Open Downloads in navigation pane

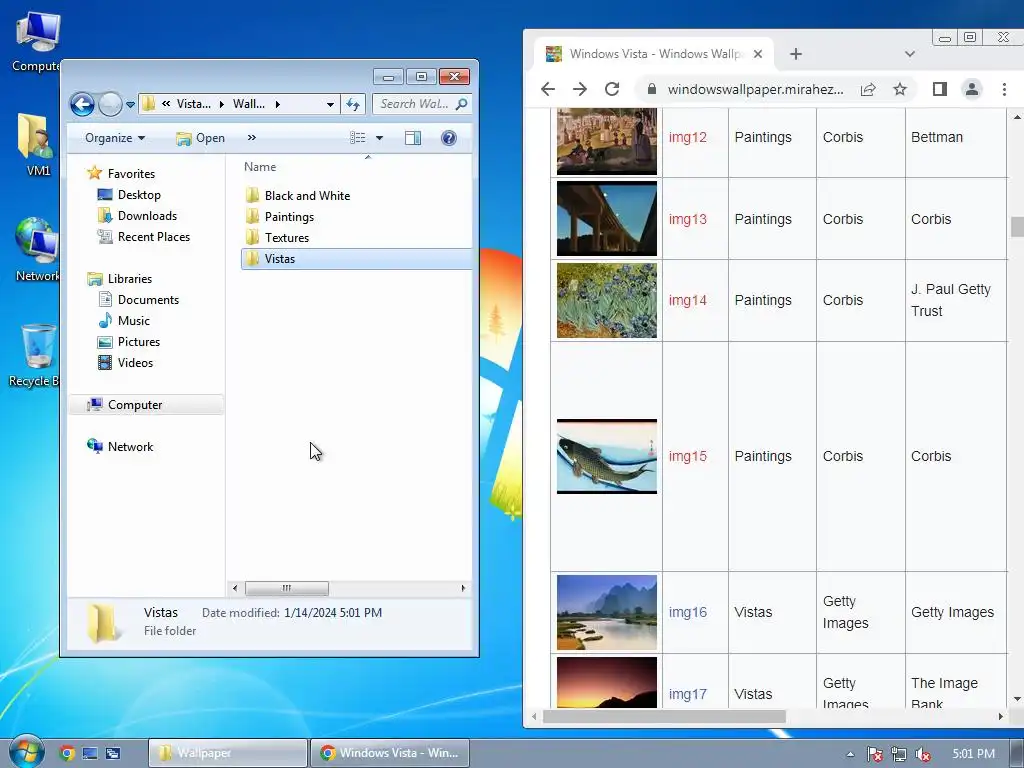point(147,216)
